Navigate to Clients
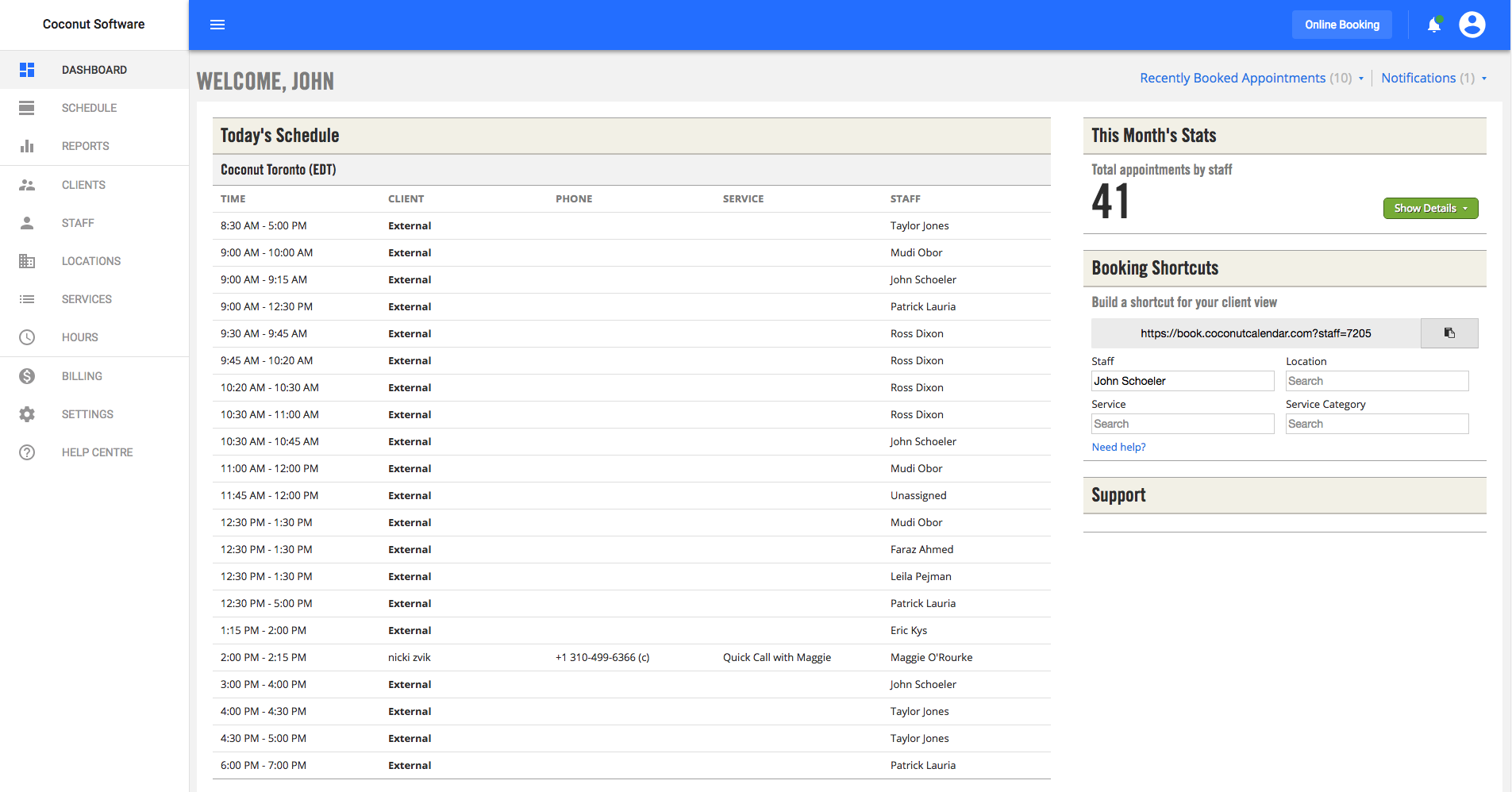The height and width of the screenshot is (792, 1512). tap(94, 185)
